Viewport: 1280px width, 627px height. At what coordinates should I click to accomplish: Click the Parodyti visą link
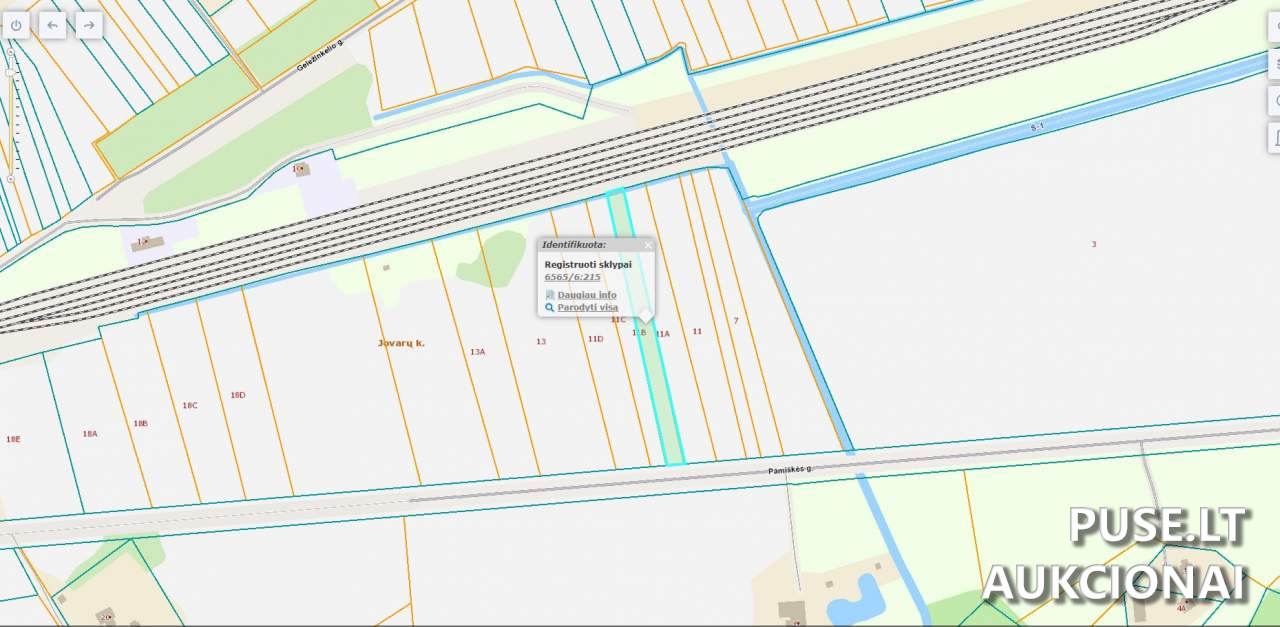tap(587, 307)
